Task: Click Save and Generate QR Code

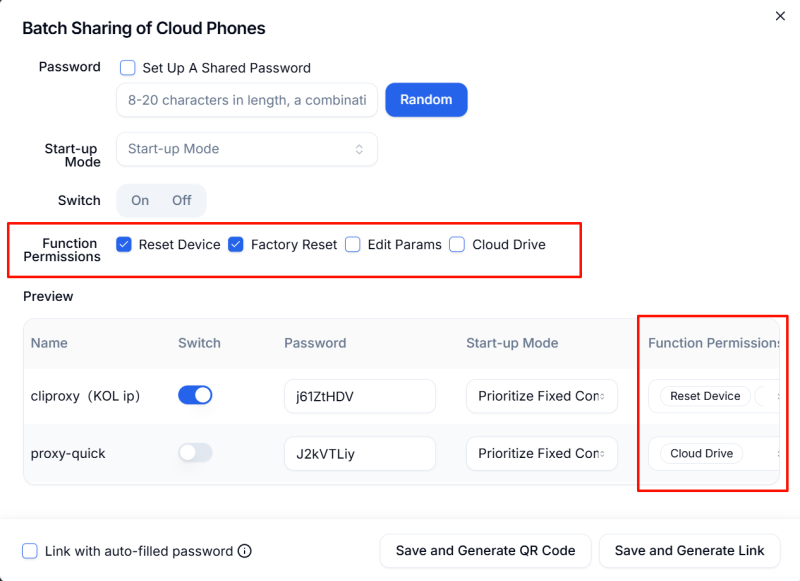Action: tap(485, 551)
